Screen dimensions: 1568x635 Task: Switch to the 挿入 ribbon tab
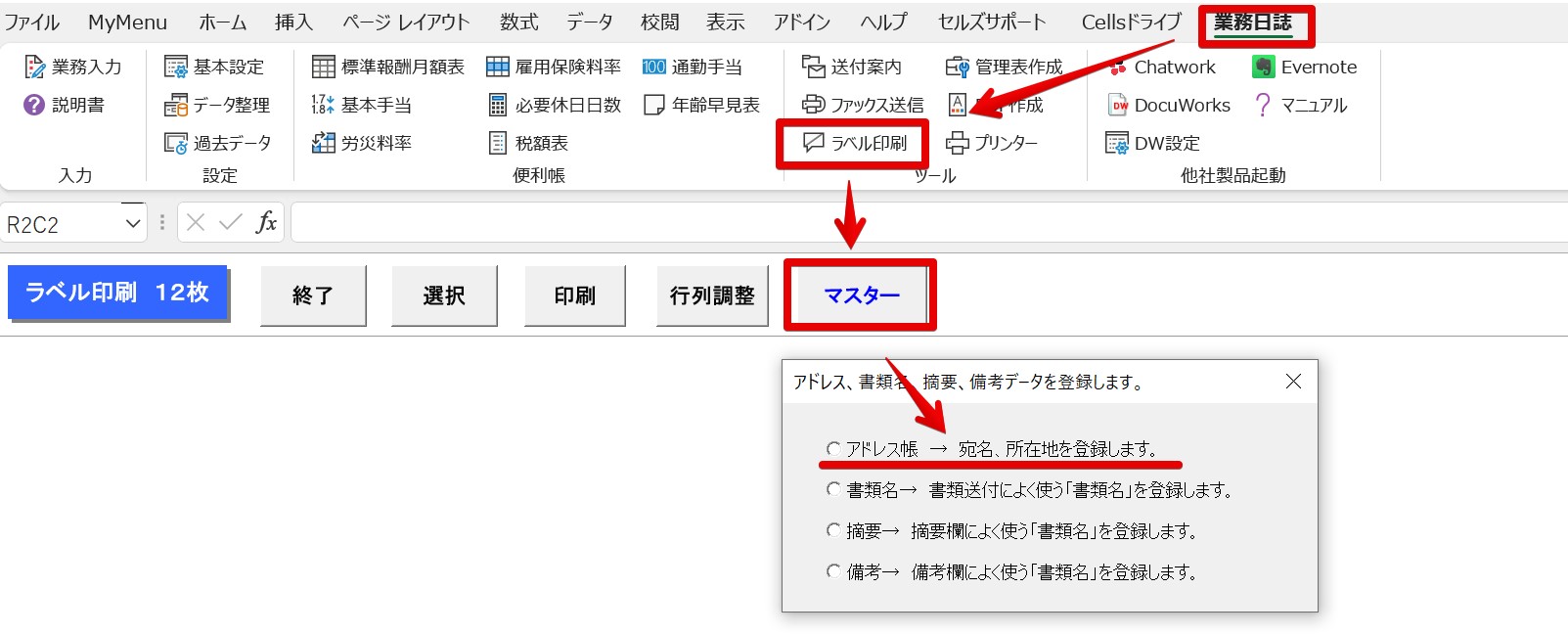(293, 22)
